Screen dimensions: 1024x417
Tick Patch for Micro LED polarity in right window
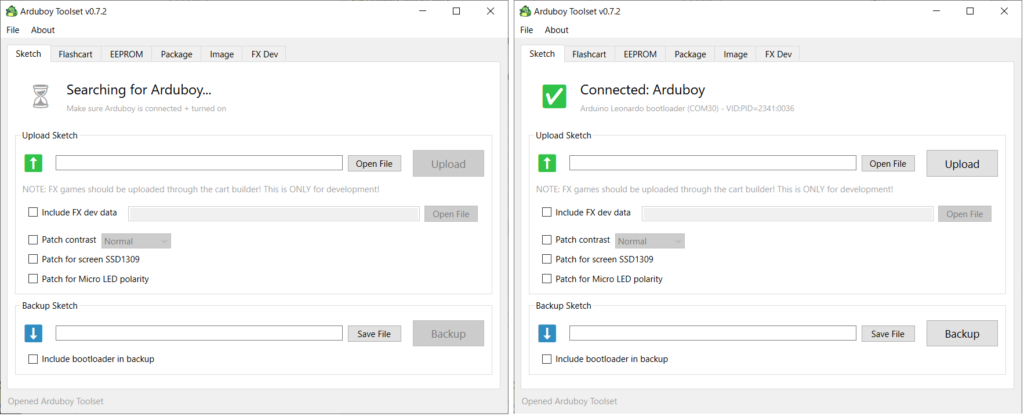coord(547,279)
